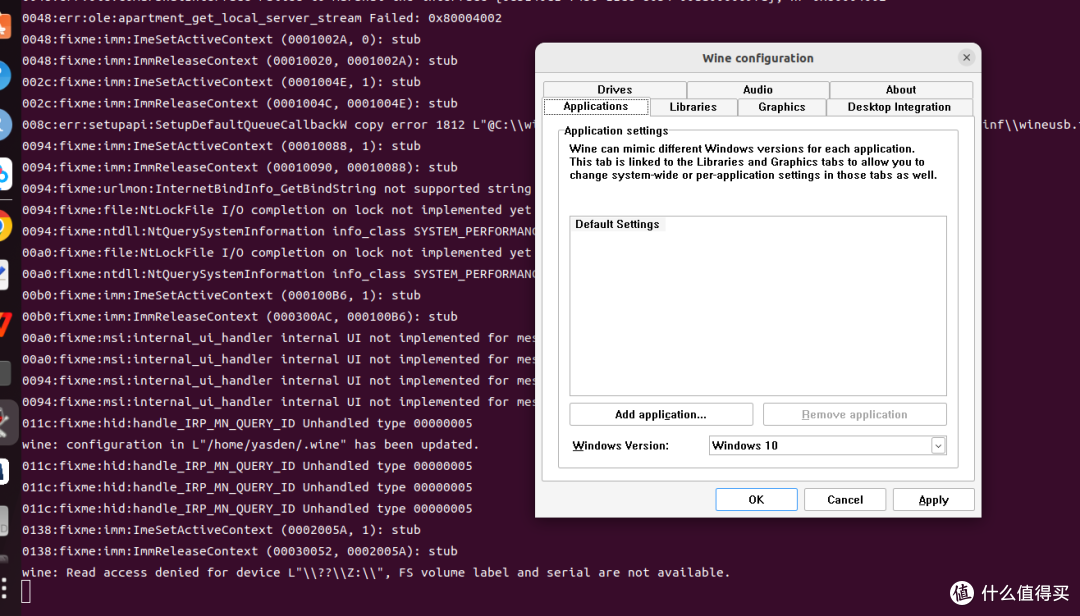The width and height of the screenshot is (1080, 616).
Task: Click the Add application button
Action: click(661, 413)
